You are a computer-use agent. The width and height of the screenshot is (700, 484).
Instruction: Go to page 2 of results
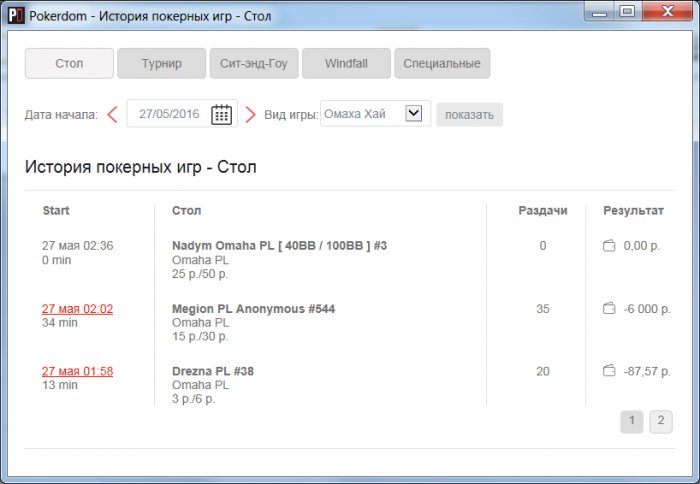pos(661,421)
